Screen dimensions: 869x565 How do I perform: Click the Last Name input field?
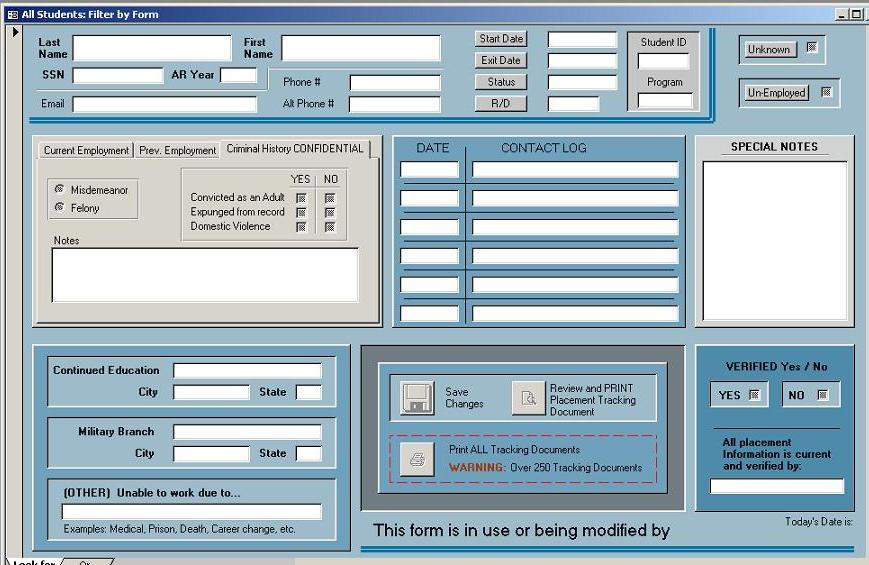(x=152, y=48)
